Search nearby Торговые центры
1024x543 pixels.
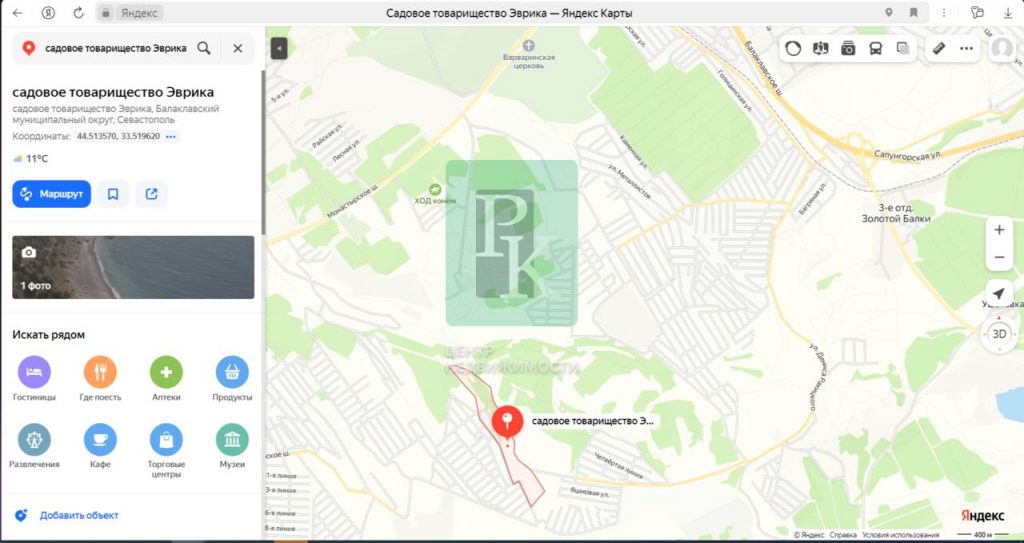click(x=166, y=451)
